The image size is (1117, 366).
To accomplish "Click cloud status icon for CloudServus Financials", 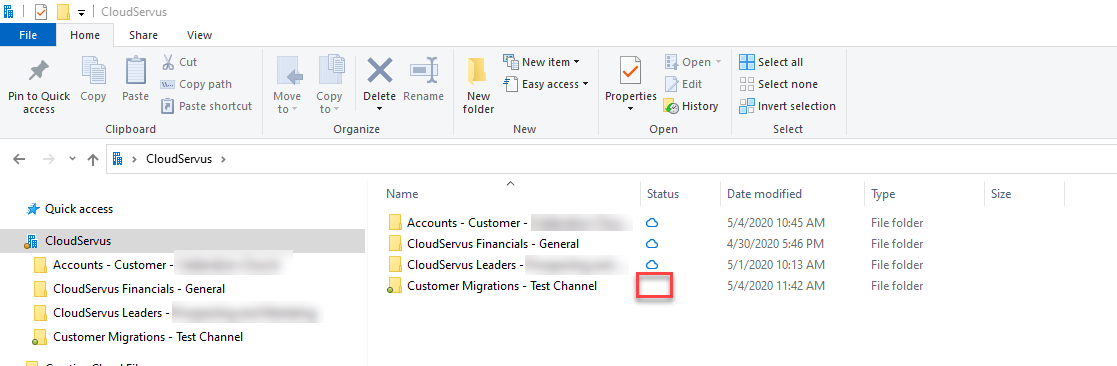I will pos(651,244).
